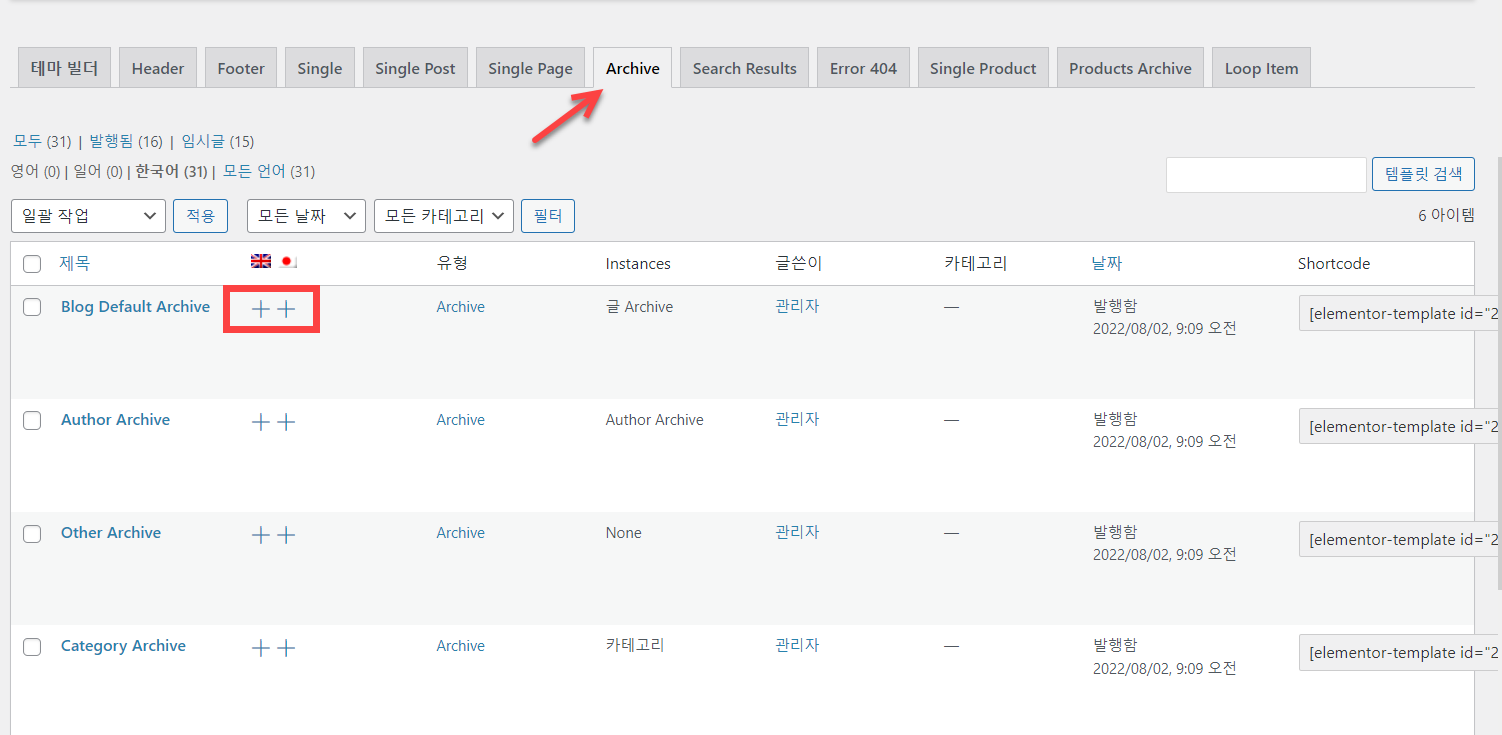Add English translation for Author Archive
This screenshot has height=735, width=1502.
click(260, 422)
